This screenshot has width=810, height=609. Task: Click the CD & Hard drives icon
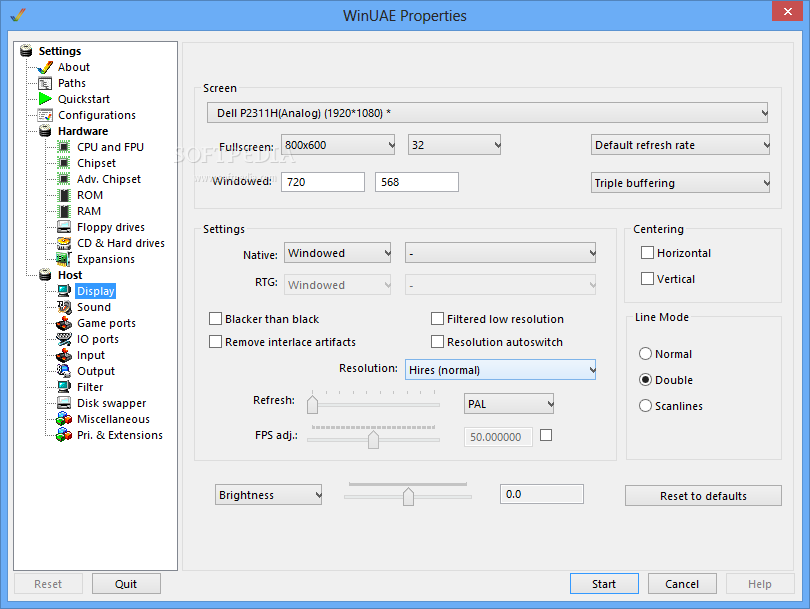[x=64, y=243]
